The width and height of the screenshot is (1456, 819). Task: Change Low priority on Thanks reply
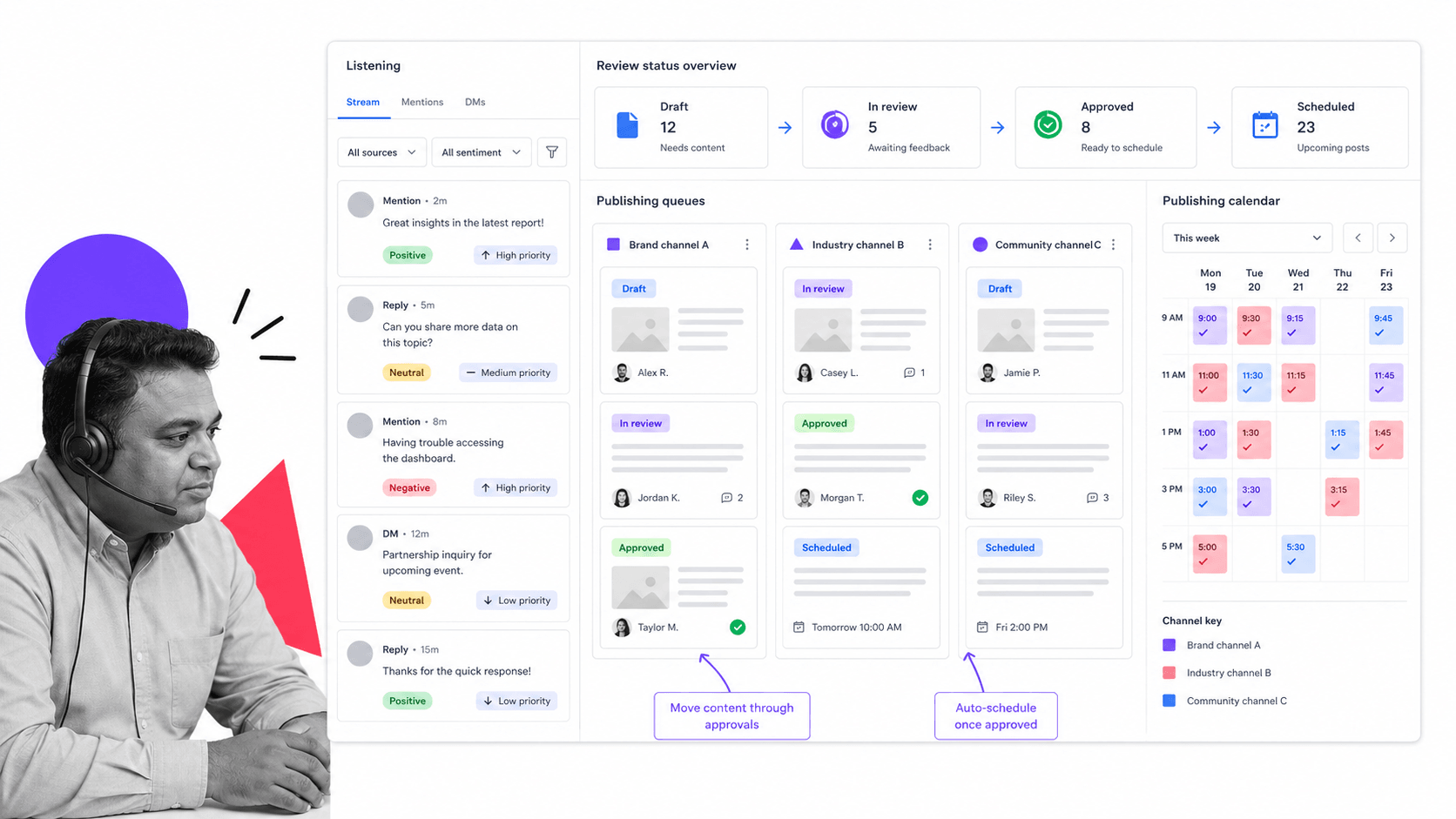click(516, 701)
